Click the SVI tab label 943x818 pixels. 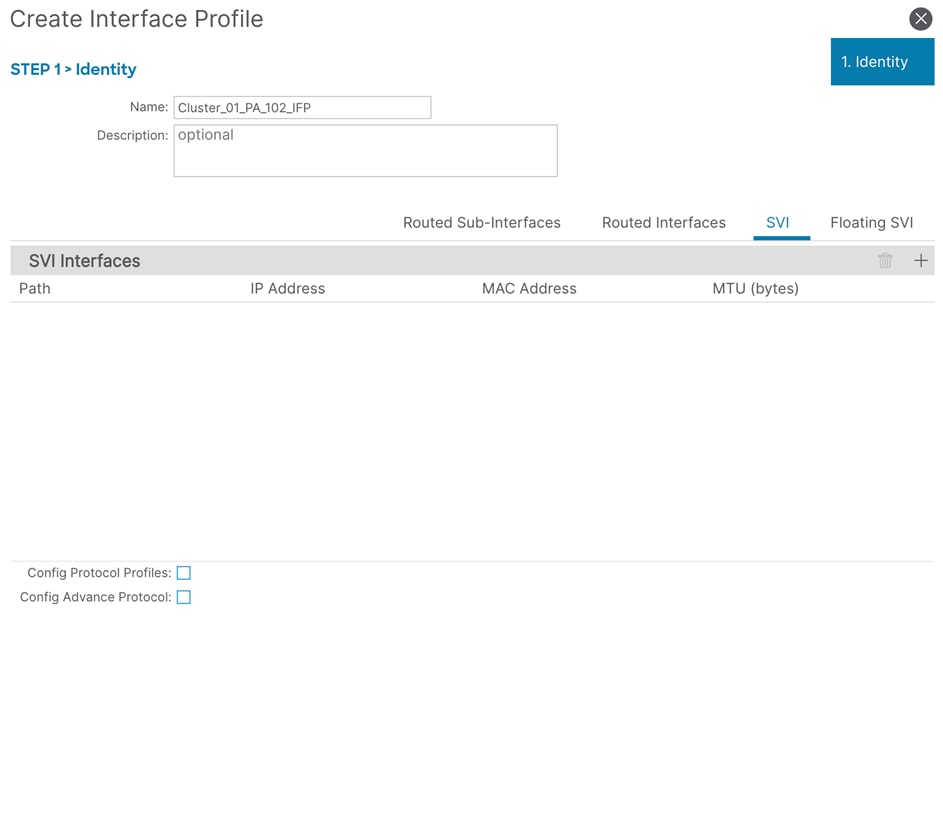(x=780, y=222)
